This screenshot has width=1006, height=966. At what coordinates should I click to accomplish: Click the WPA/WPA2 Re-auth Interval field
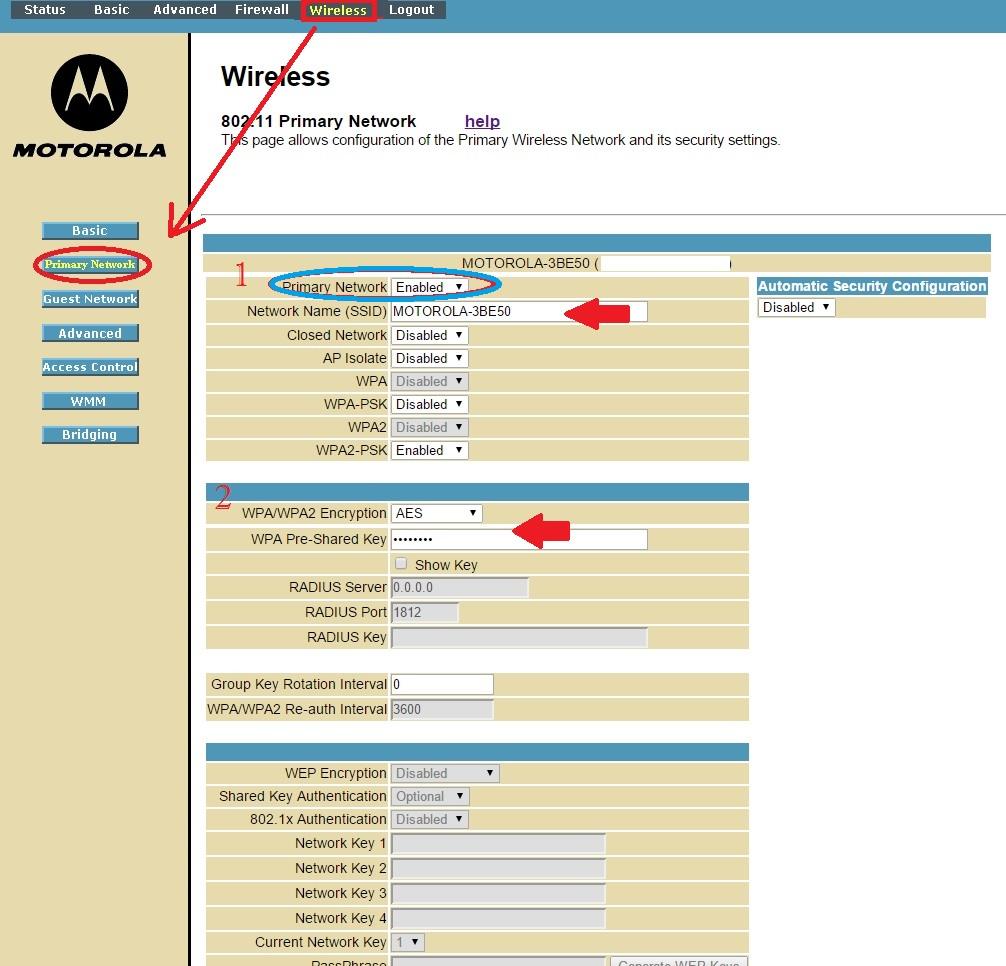click(x=442, y=709)
